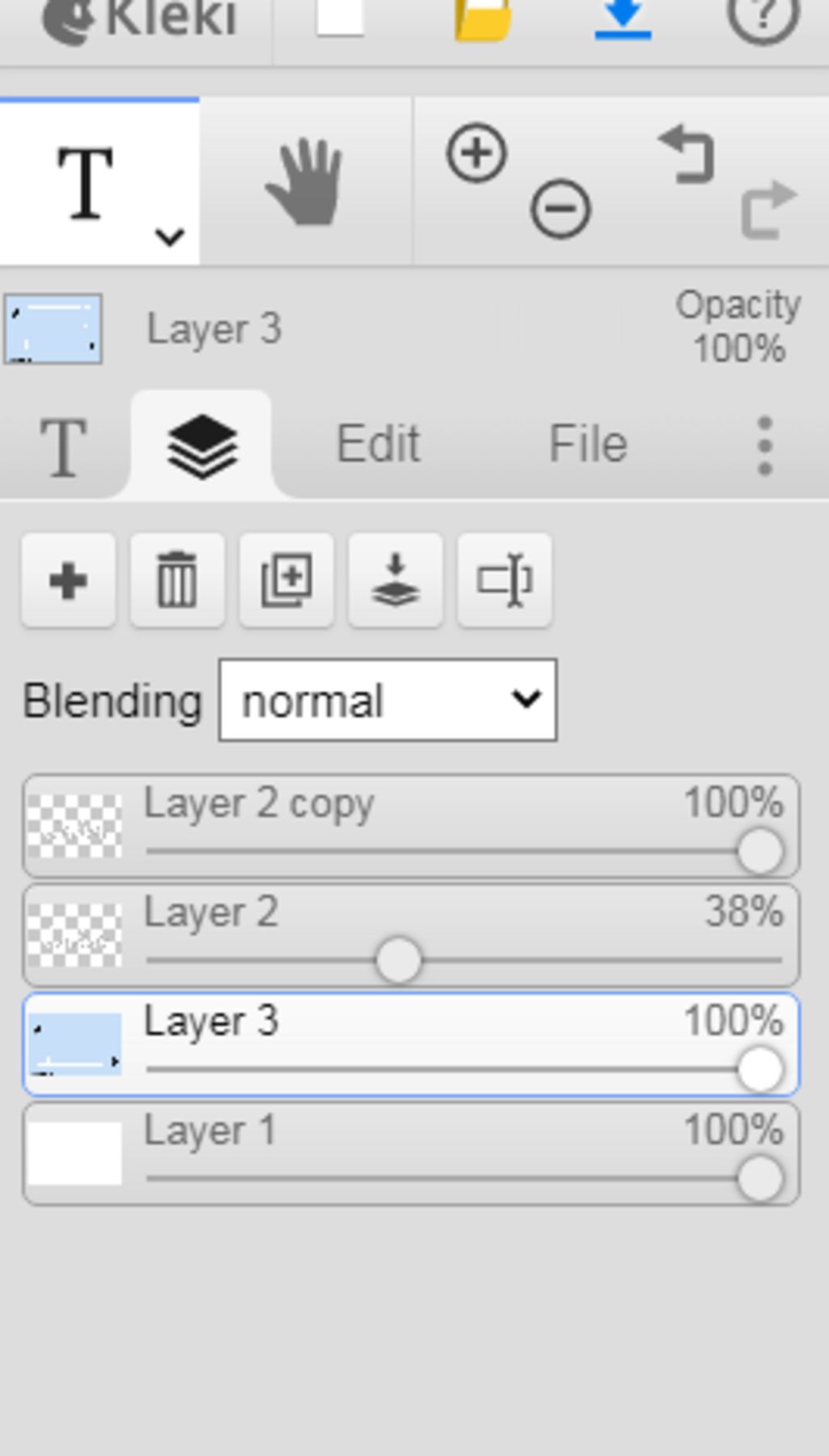This screenshot has height=1456, width=829.
Task: Click the zoom in icon
Action: point(477,152)
